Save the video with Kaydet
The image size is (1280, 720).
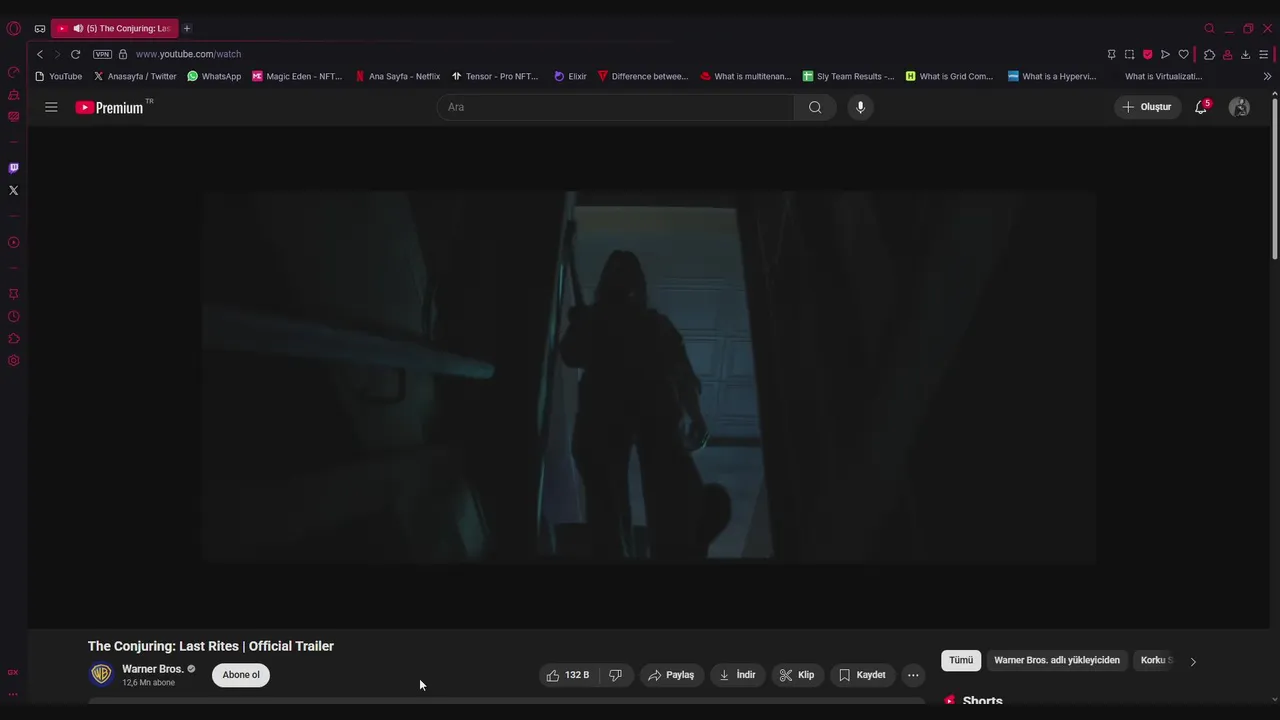(x=862, y=675)
